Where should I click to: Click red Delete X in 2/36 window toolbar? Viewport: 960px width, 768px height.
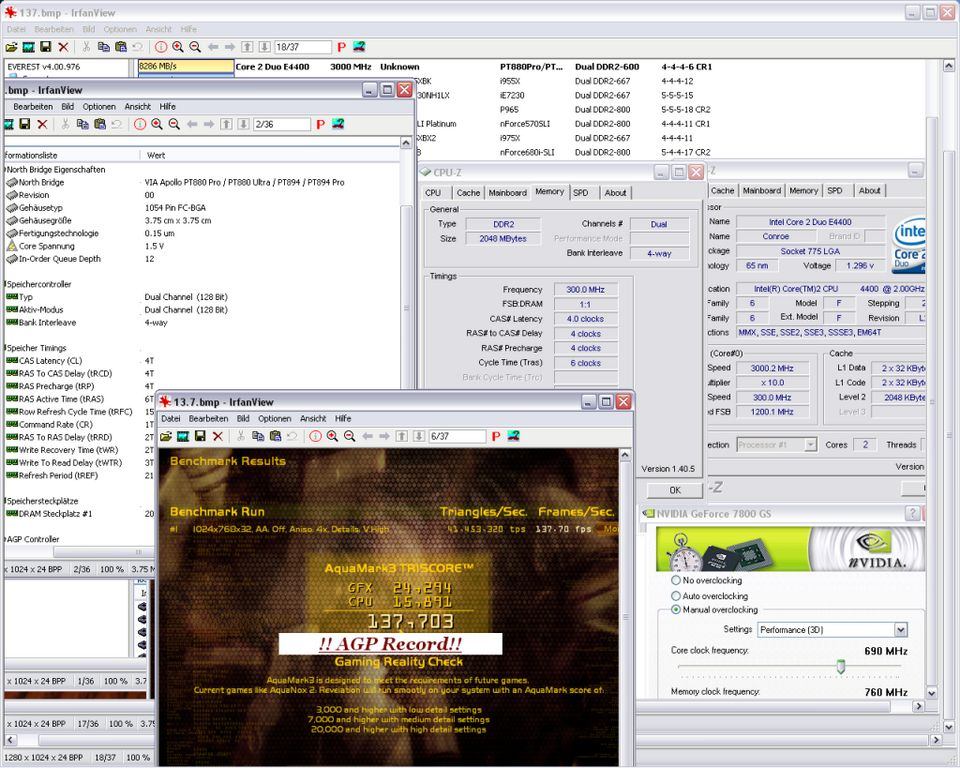[x=42, y=124]
